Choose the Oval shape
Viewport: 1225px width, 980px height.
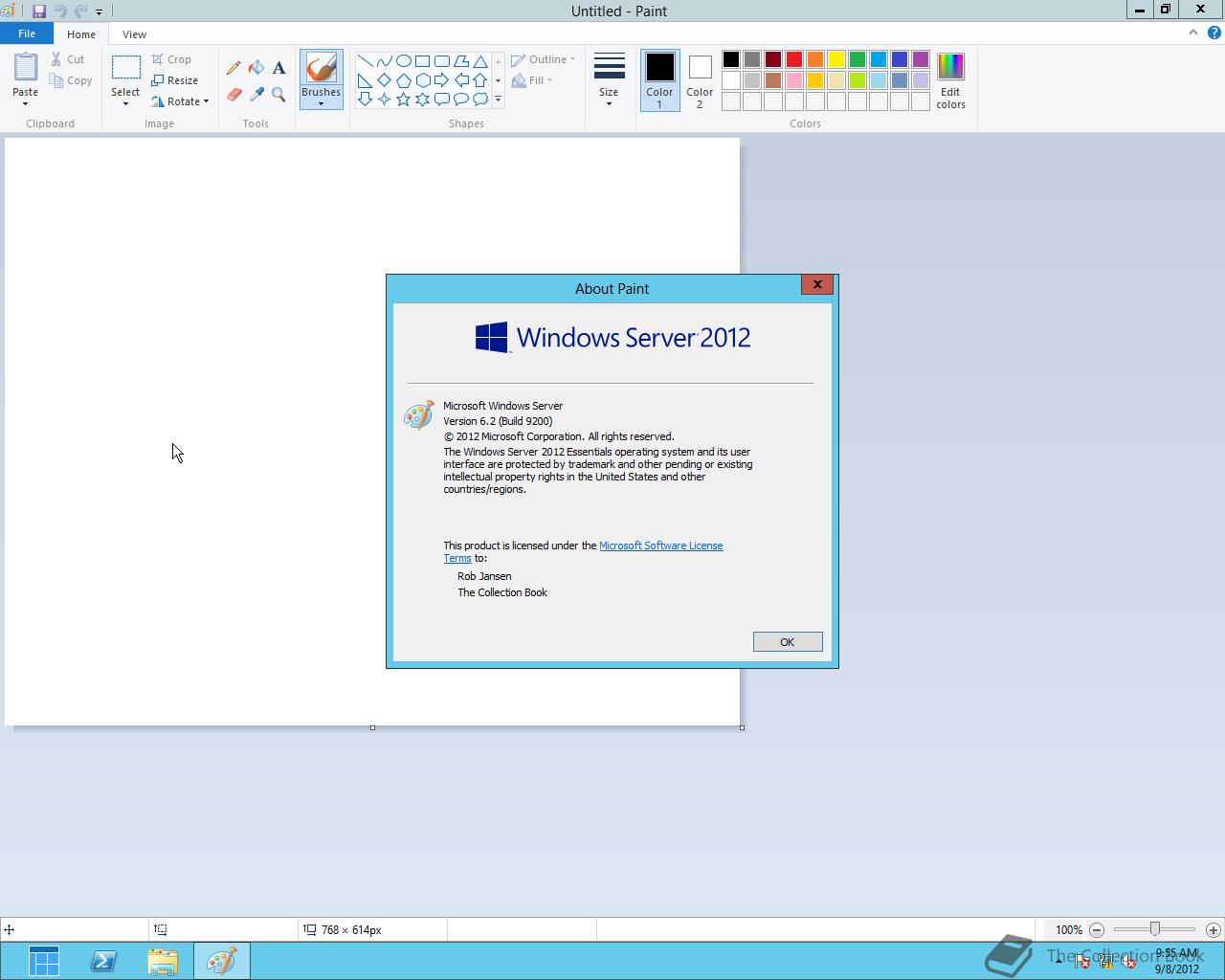(x=403, y=61)
